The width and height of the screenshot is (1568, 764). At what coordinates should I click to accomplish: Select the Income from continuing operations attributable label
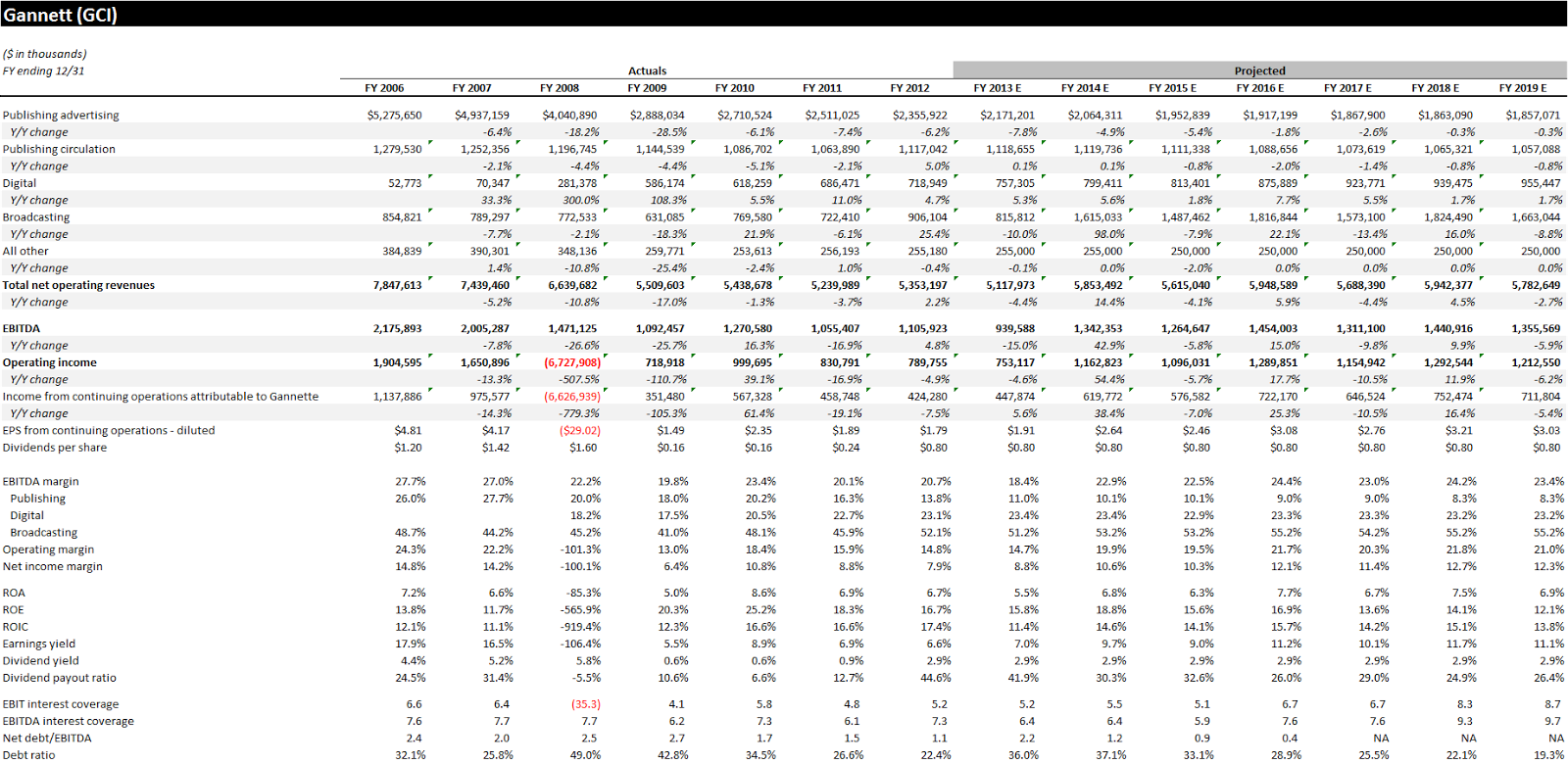point(160,397)
